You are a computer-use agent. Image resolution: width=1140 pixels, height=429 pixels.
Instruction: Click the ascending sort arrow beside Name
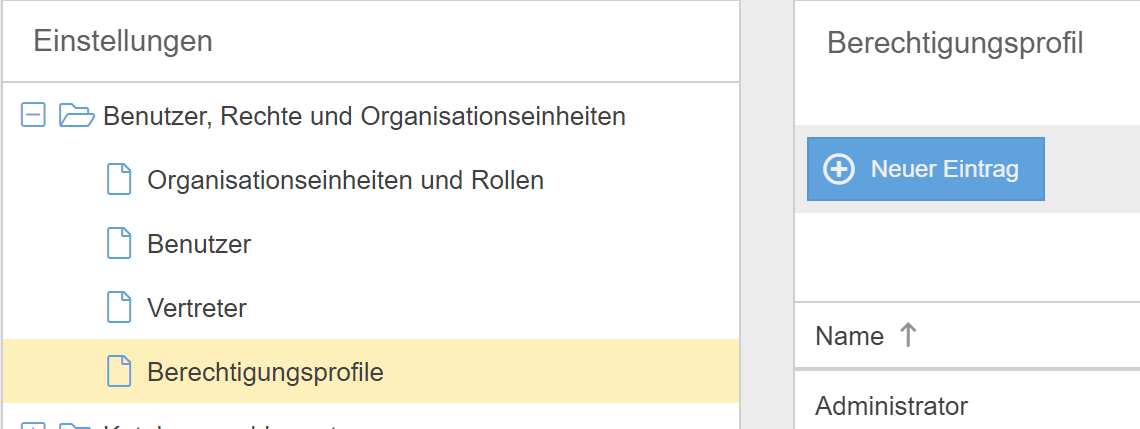(907, 335)
